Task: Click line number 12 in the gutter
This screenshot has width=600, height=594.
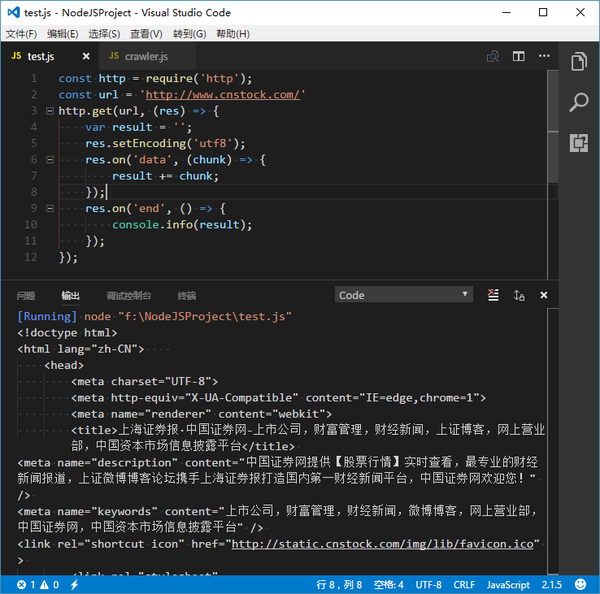Action: tap(31, 257)
